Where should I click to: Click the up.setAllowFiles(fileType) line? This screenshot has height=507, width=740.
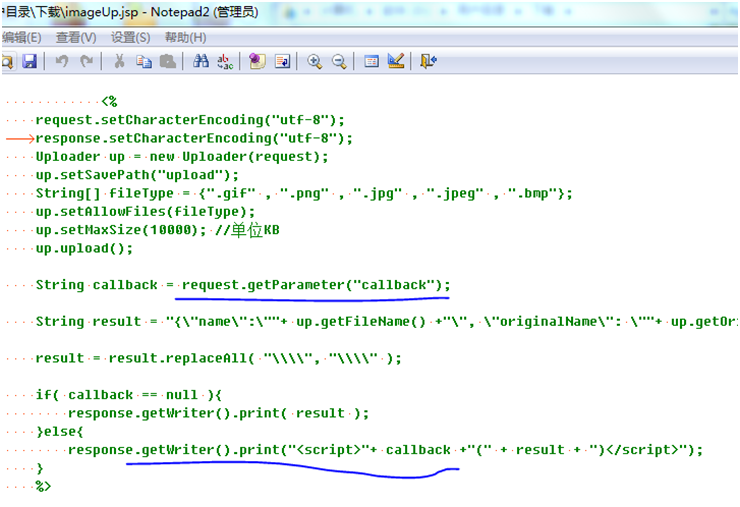pyautogui.click(x=145, y=212)
